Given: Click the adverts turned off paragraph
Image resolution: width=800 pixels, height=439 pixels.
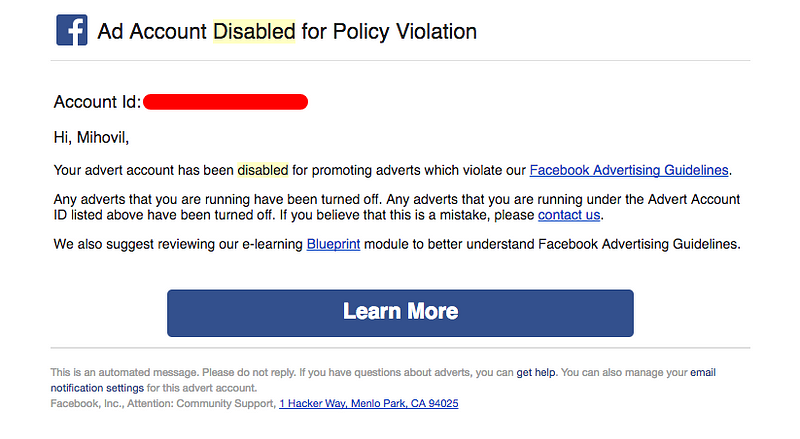Looking at the screenshot, I should click(x=396, y=207).
